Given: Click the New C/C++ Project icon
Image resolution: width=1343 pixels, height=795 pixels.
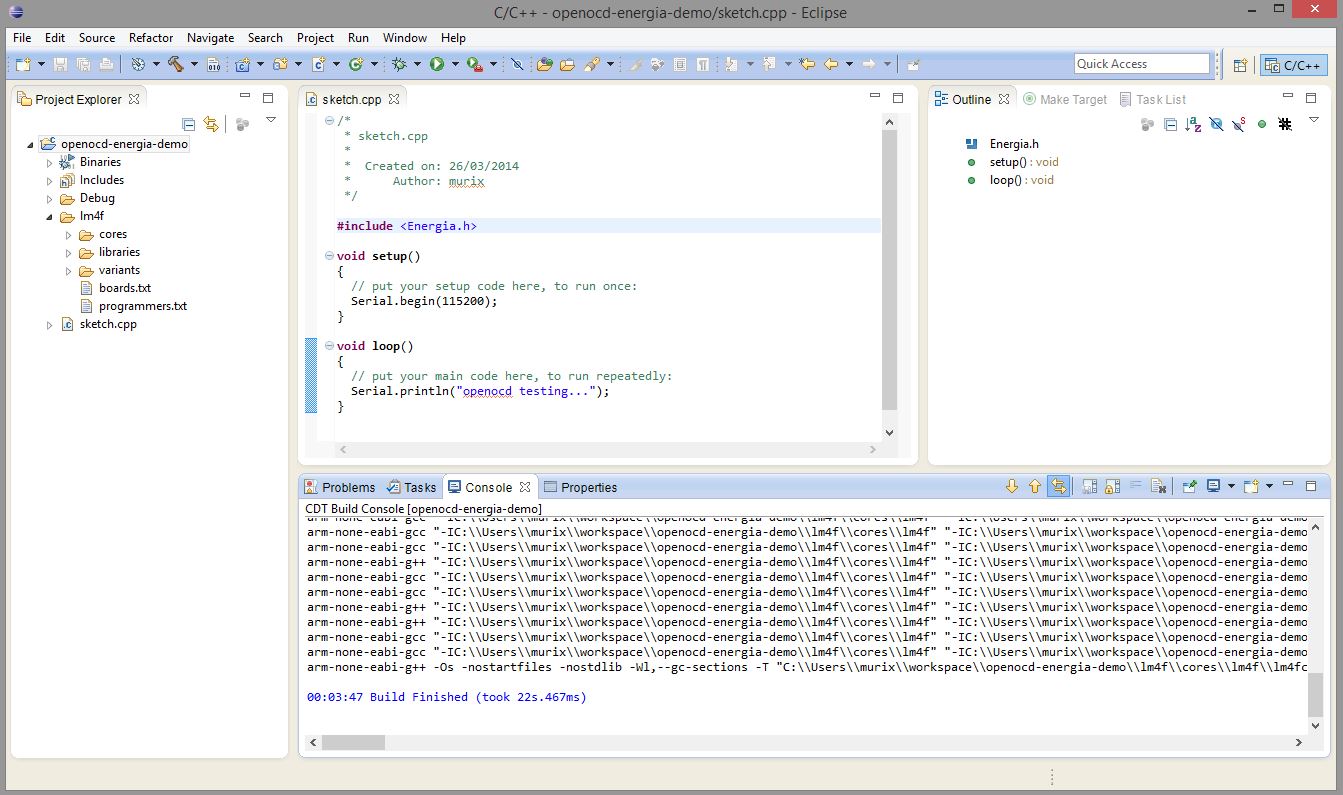Looking at the screenshot, I should tap(242, 64).
